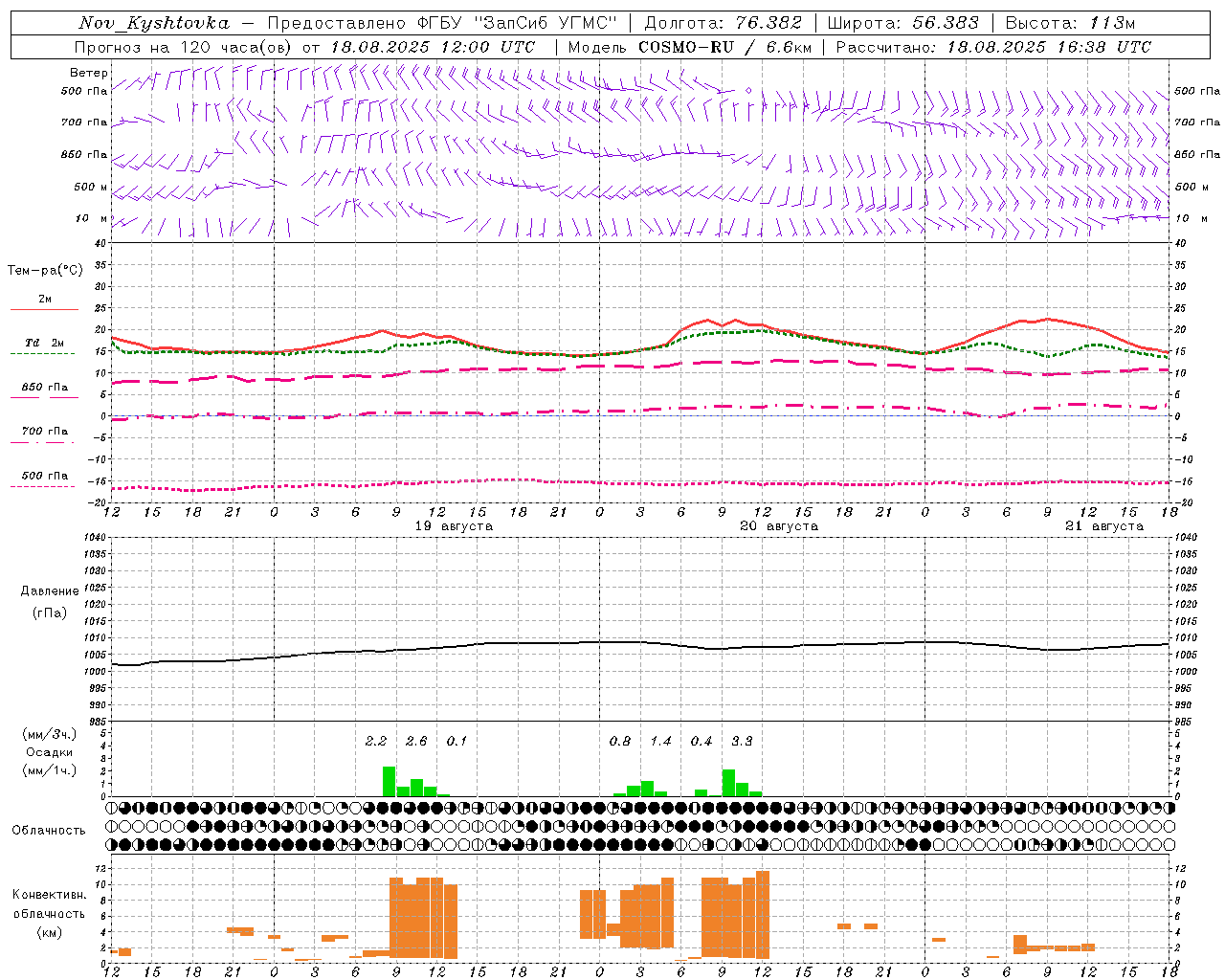Click the precipitation total 1.4
The image size is (1225, 980).
click(660, 741)
